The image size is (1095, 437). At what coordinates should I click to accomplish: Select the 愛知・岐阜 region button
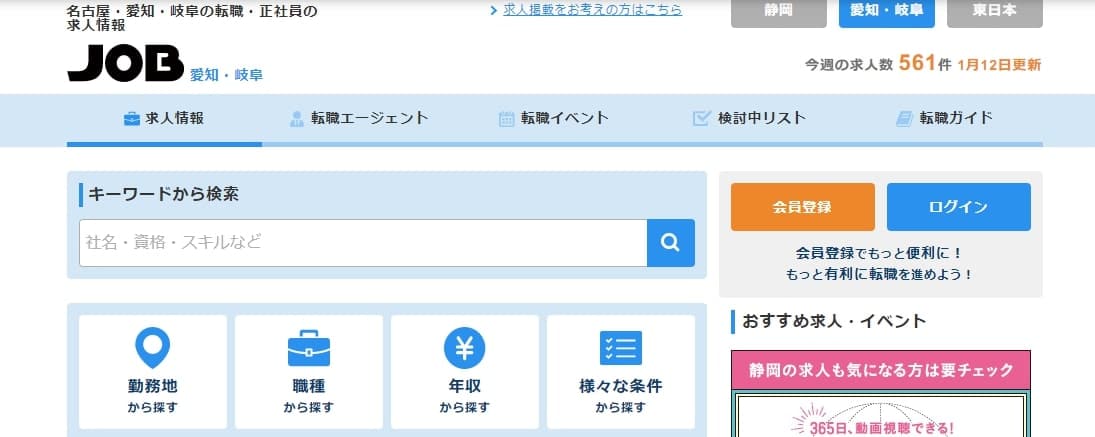(886, 13)
